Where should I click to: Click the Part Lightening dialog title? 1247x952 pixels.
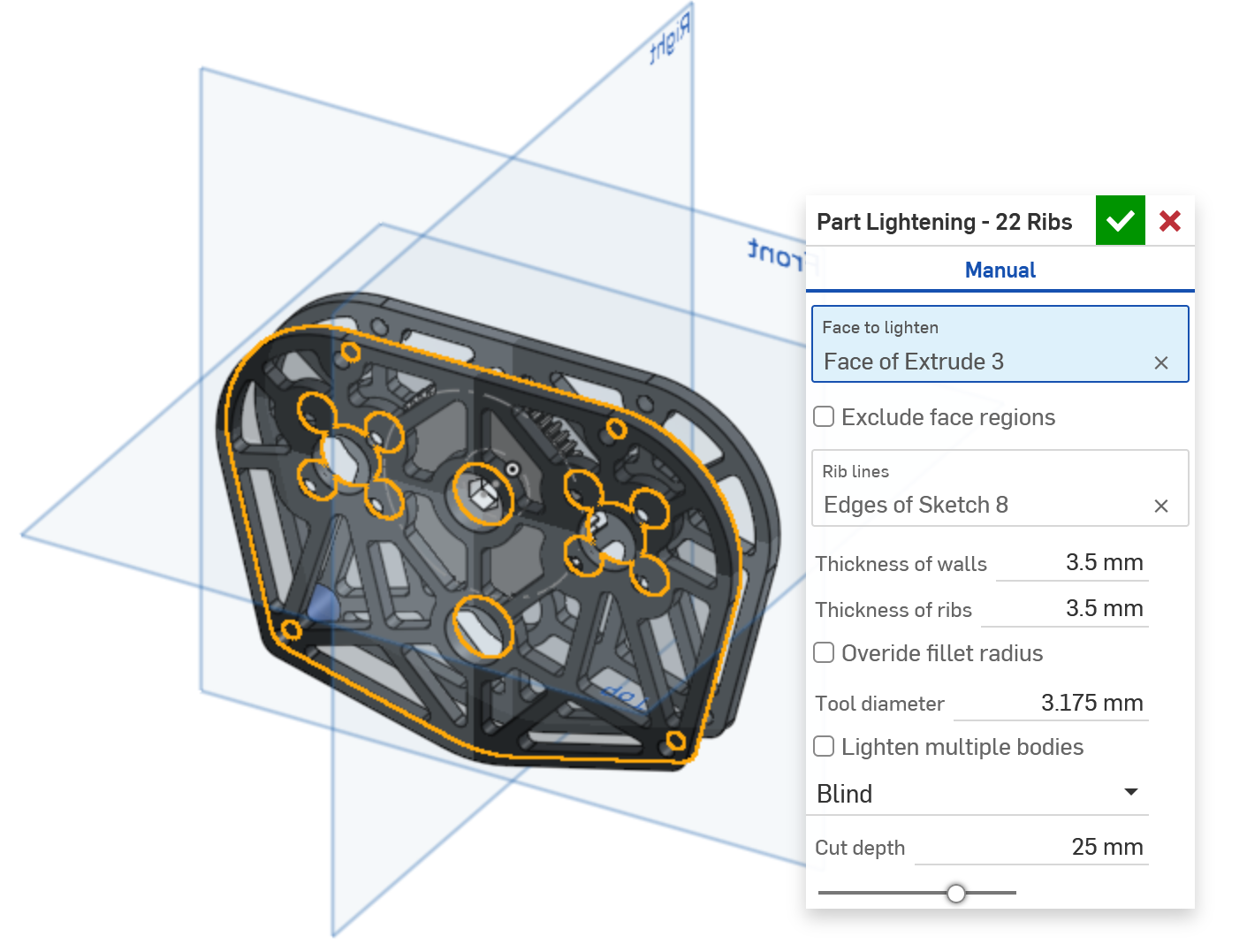[x=944, y=222]
